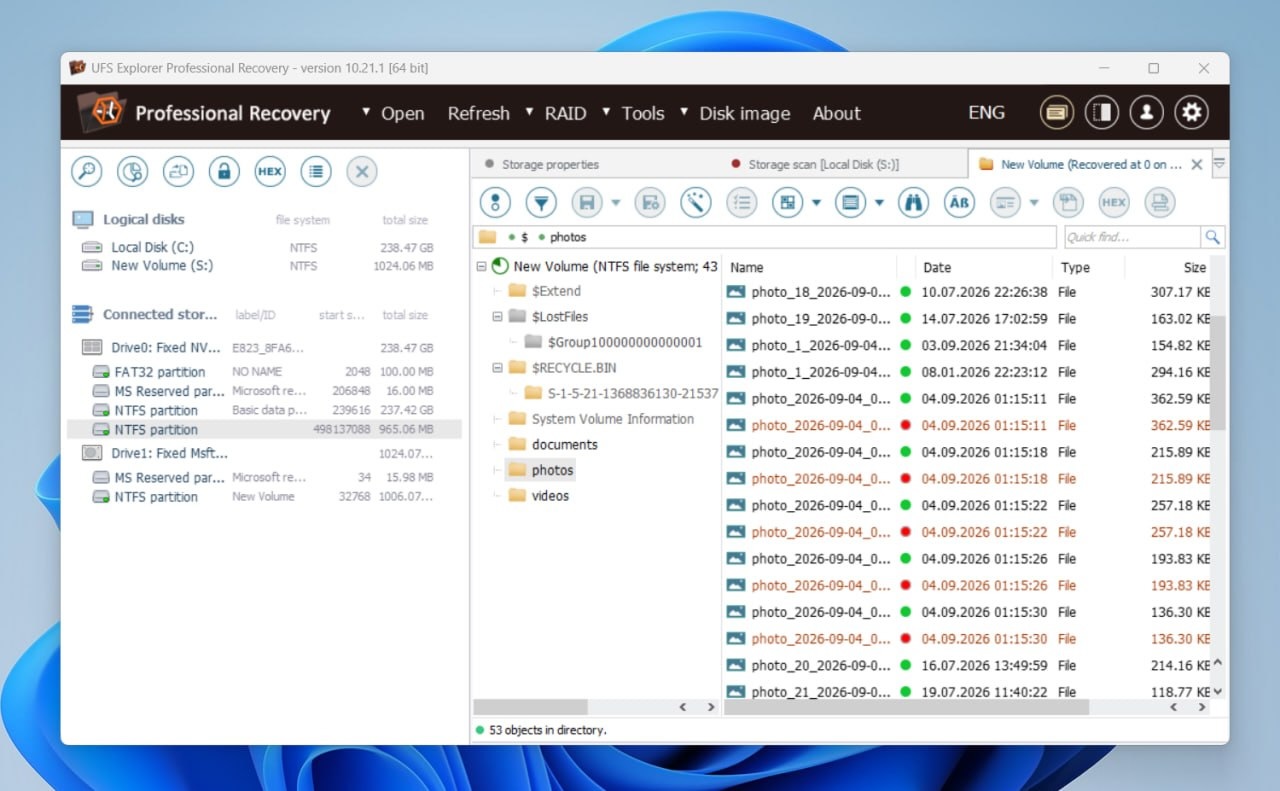Image resolution: width=1280 pixels, height=791 pixels.
Task: Click the binoculars find icon in file toolbar
Action: [x=913, y=203]
